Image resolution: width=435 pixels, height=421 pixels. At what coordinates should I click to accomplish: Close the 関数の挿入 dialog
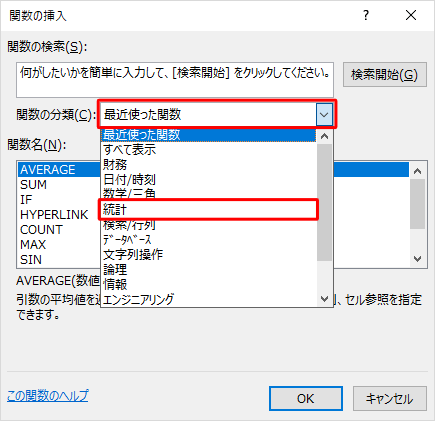pos(411,15)
